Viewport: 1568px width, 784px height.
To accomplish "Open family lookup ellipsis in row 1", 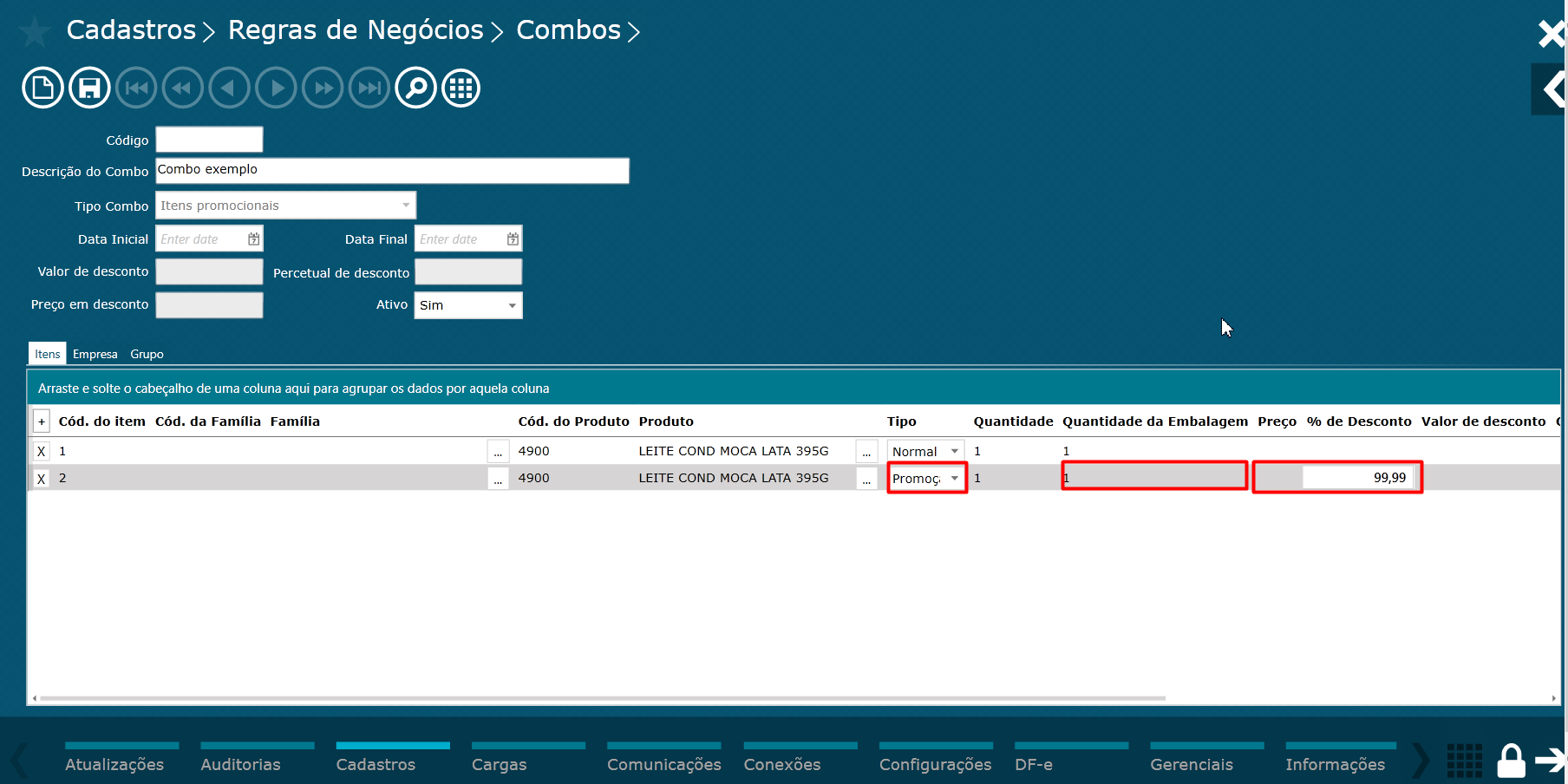I will (498, 451).
